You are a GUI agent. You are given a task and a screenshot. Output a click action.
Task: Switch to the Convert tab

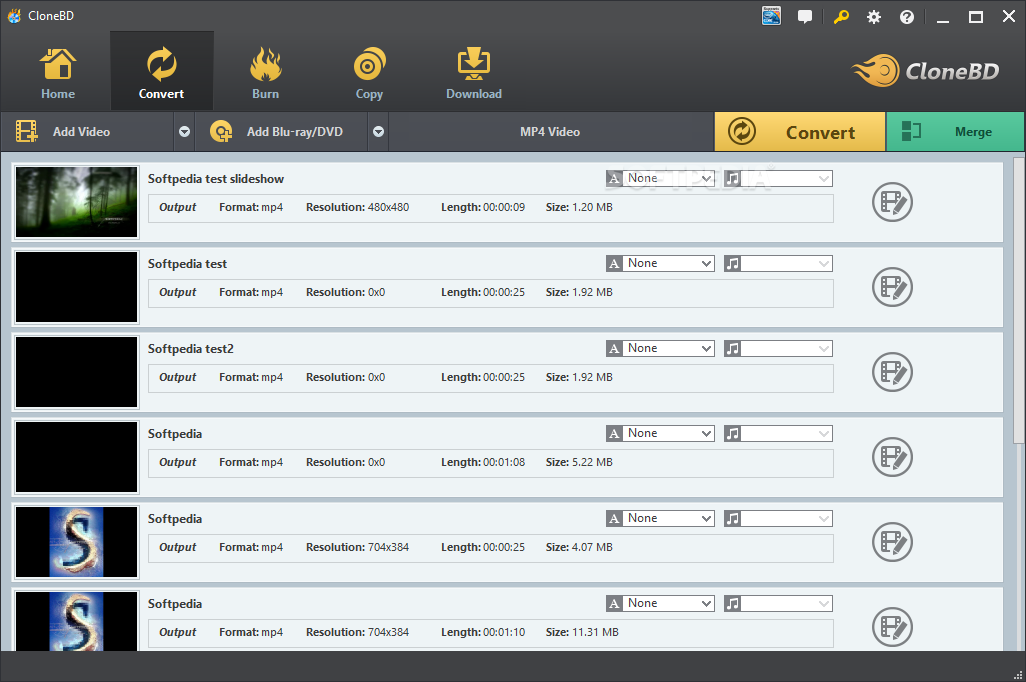click(x=162, y=73)
